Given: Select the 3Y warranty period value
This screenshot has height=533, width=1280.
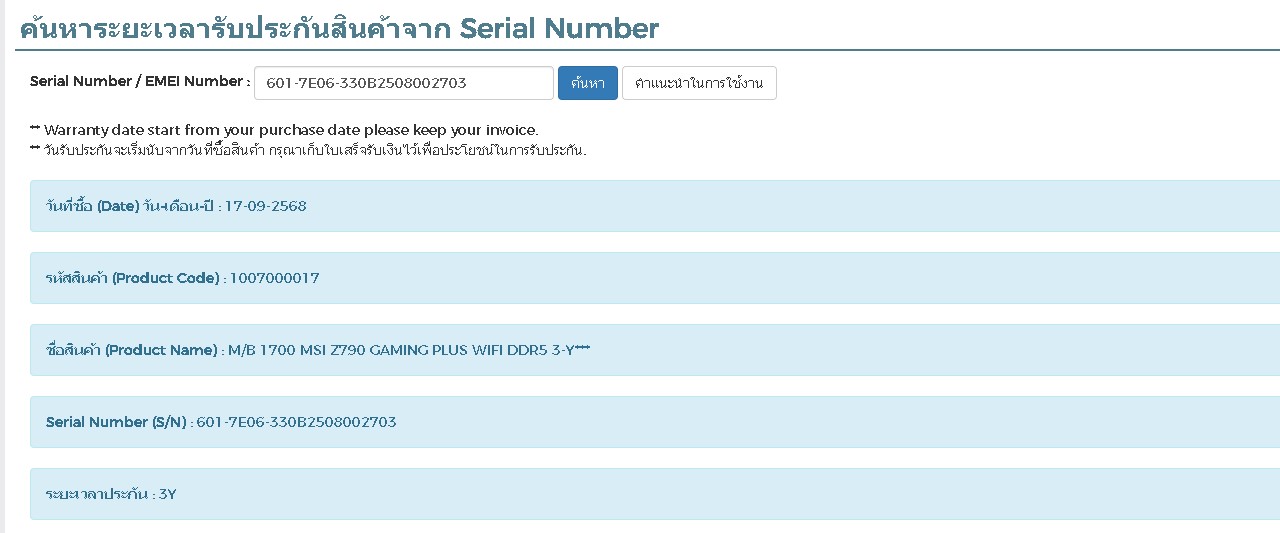Looking at the screenshot, I should [x=168, y=494].
